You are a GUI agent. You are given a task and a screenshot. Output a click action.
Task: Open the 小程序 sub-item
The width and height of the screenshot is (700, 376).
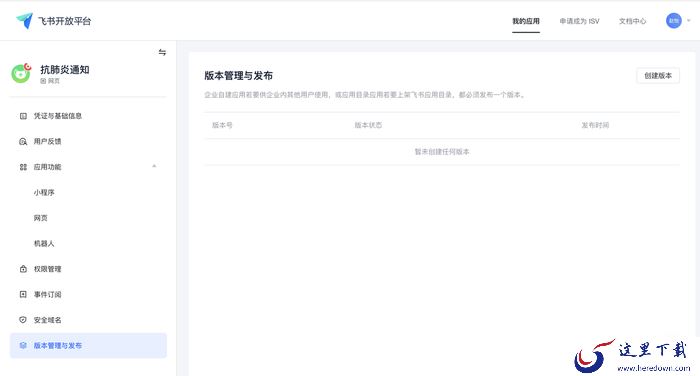44,192
